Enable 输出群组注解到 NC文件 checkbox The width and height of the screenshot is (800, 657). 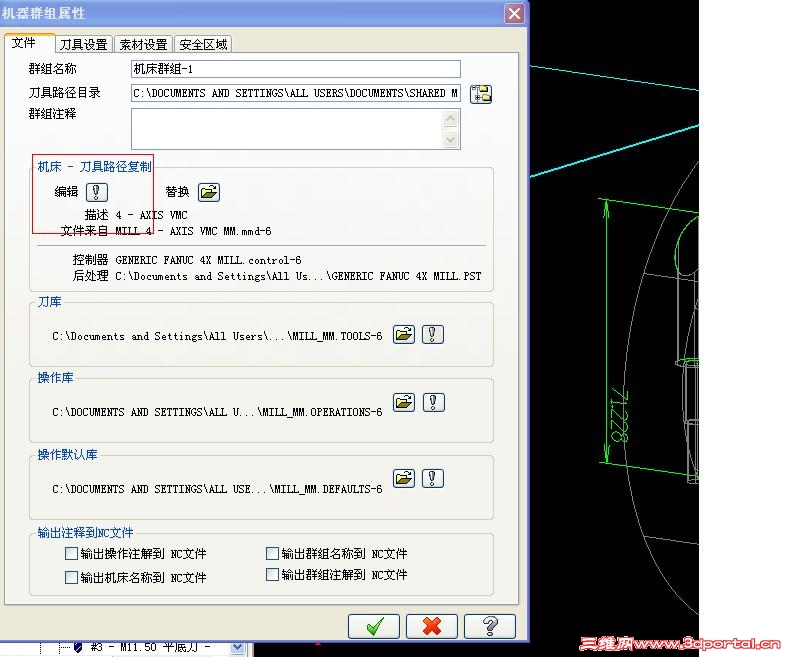click(x=272, y=575)
